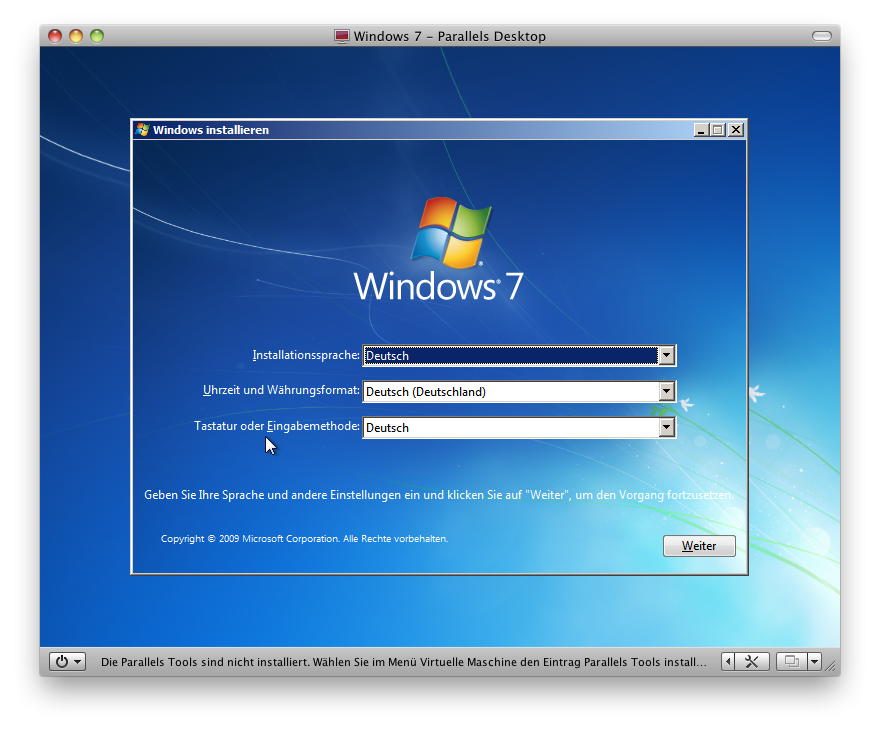Open the Uhrzeit und Währungsformat dropdown arrow

point(666,391)
